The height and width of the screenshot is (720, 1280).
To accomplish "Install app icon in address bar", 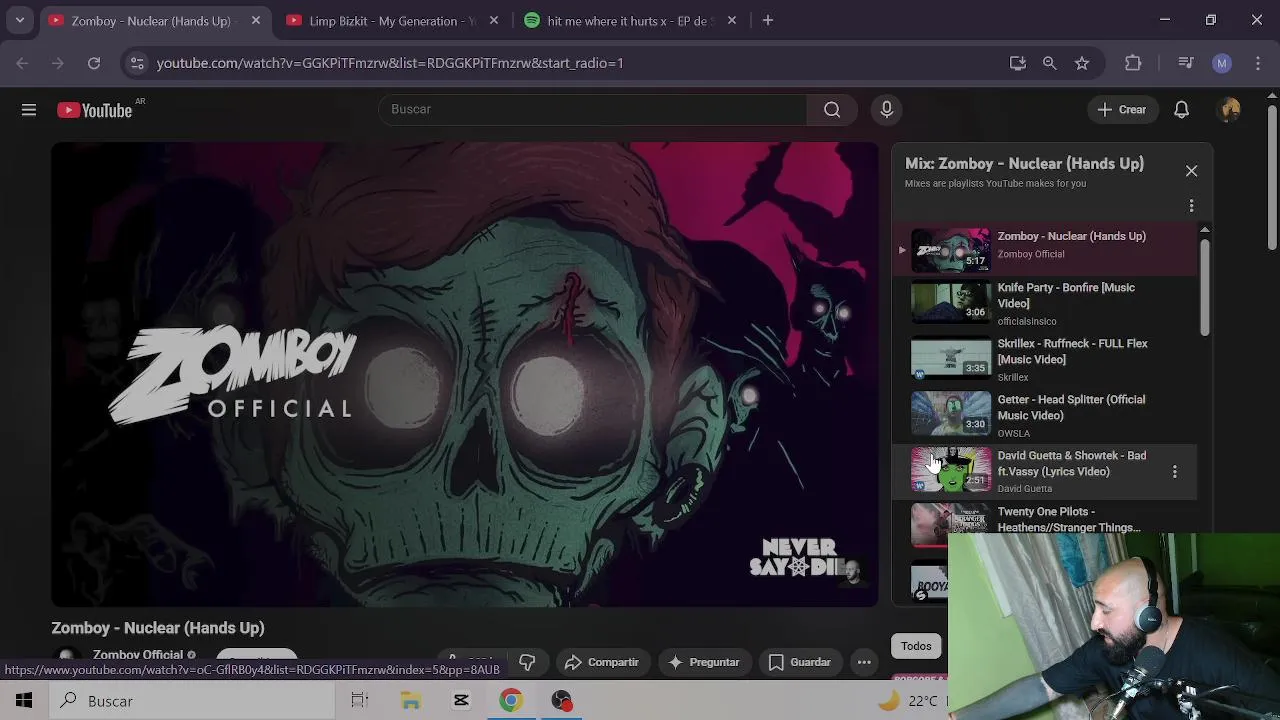I will coord(1018,63).
